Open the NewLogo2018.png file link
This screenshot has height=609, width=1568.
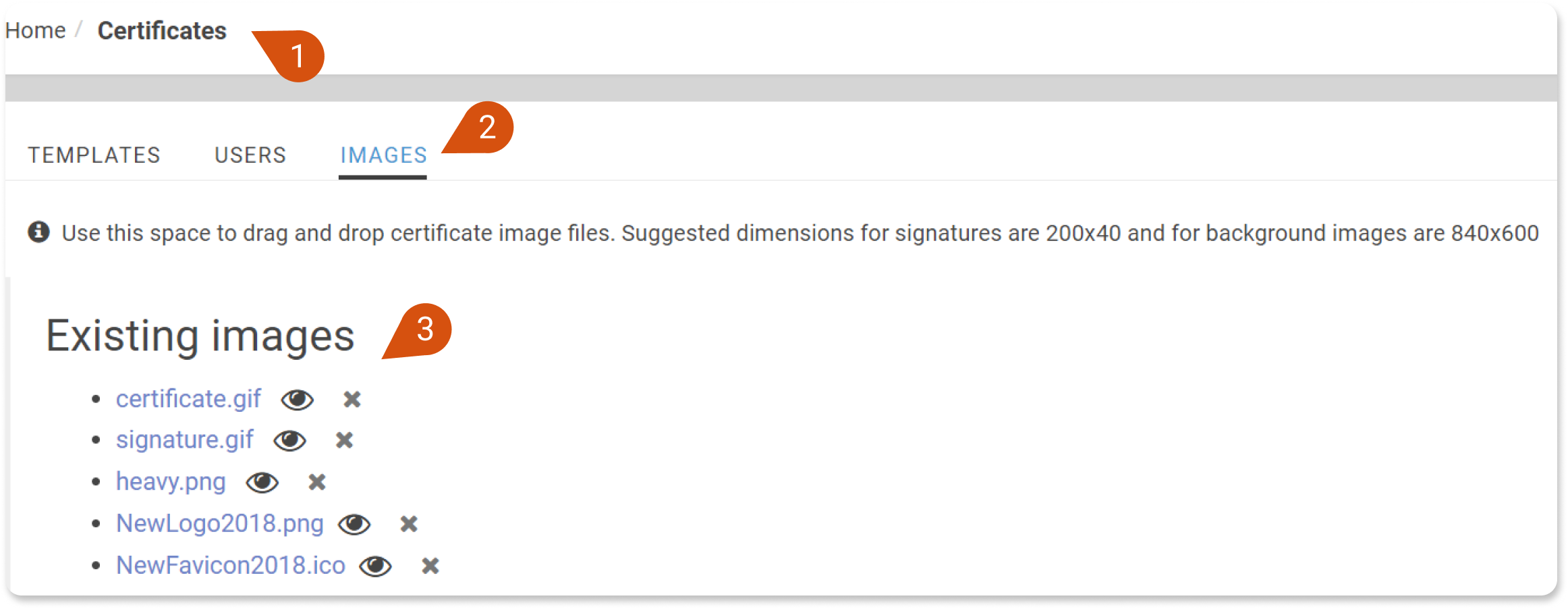tap(220, 524)
